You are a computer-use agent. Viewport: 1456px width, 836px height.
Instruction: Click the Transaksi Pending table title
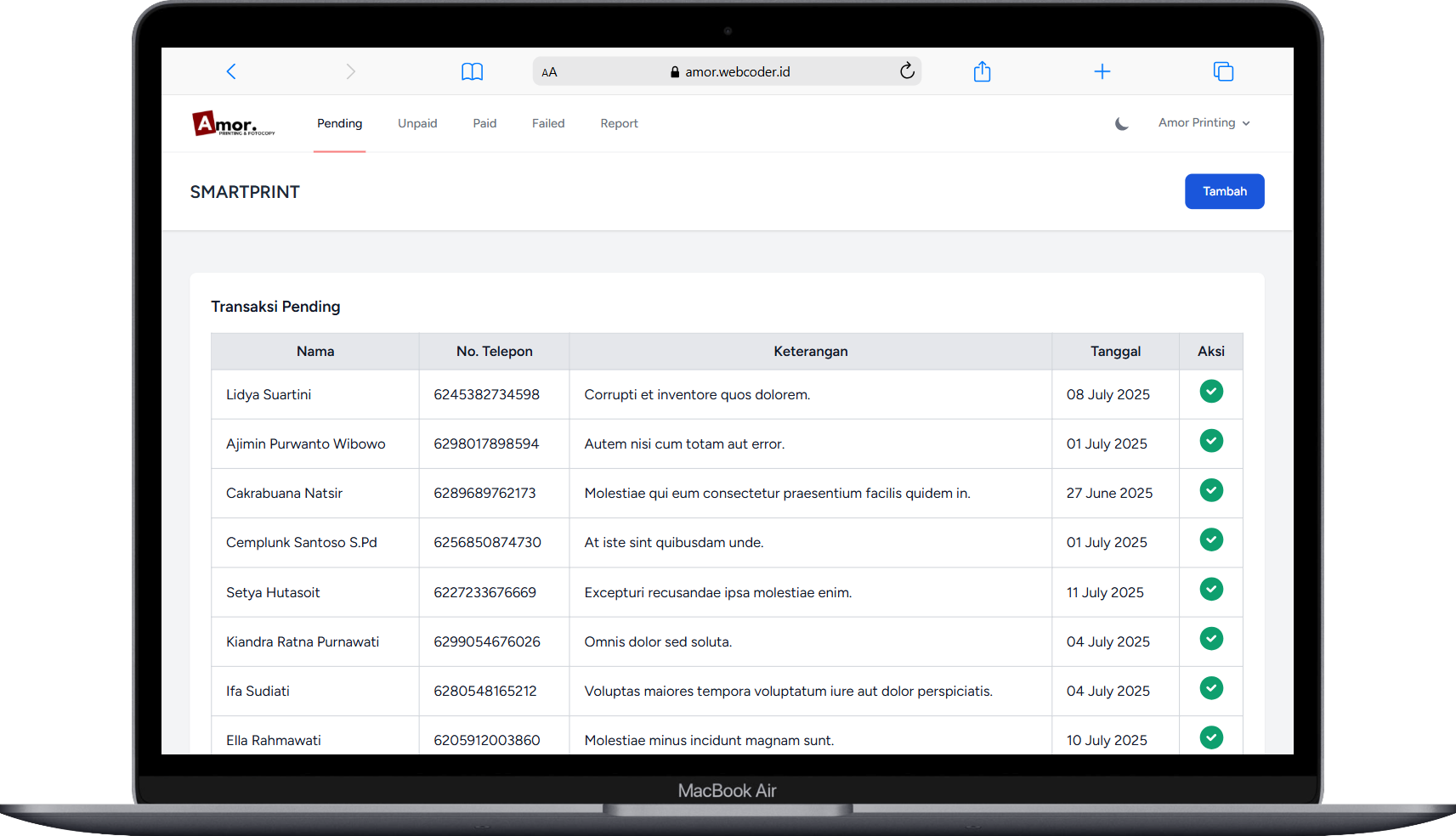(275, 307)
